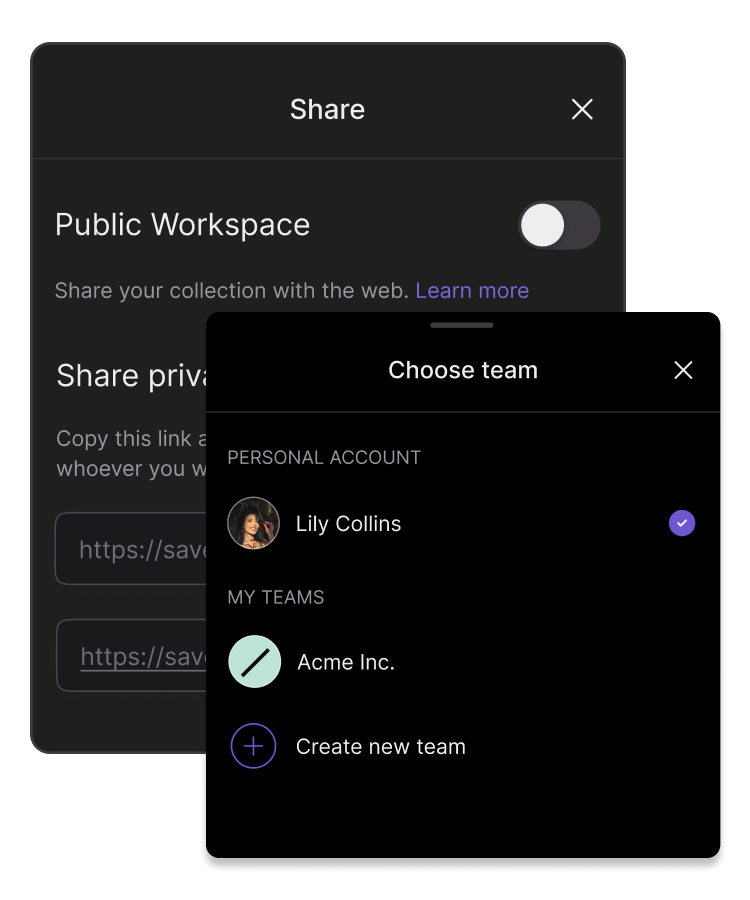
Task: Click the Share private section heading
Action: [131, 376]
